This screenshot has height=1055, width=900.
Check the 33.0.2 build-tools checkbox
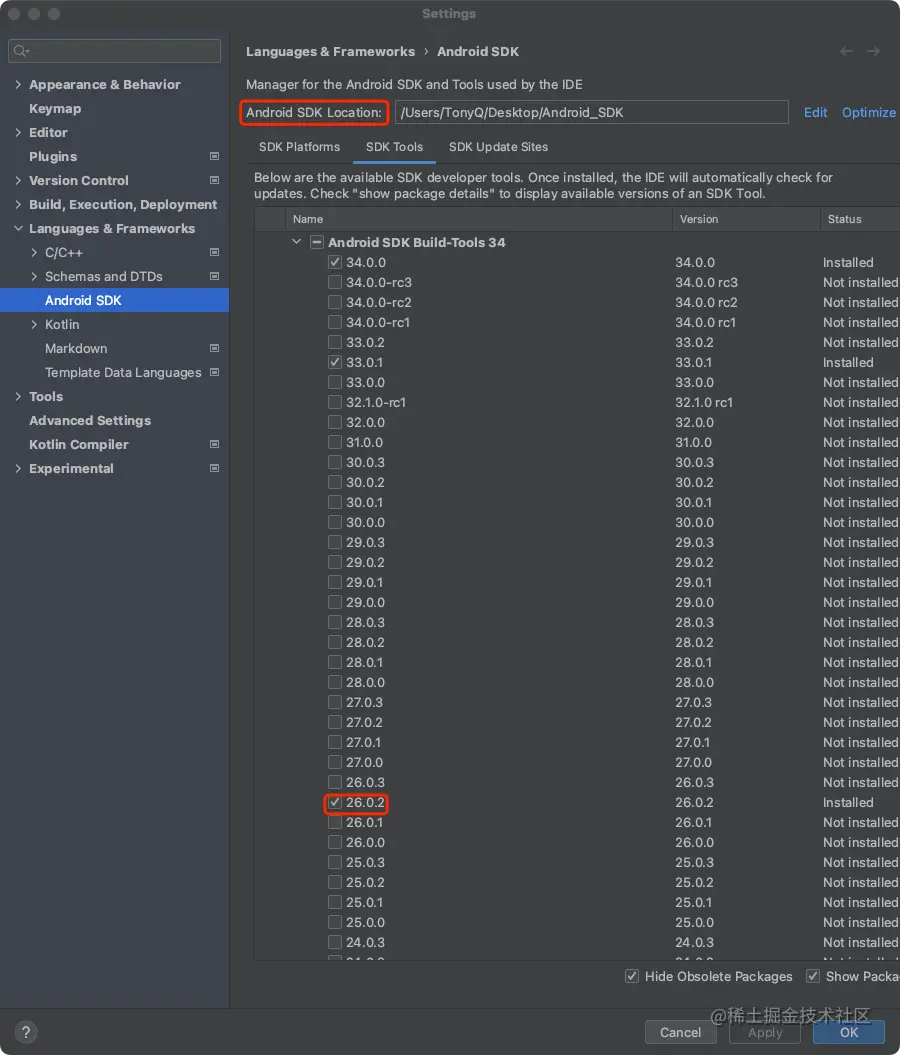click(334, 342)
